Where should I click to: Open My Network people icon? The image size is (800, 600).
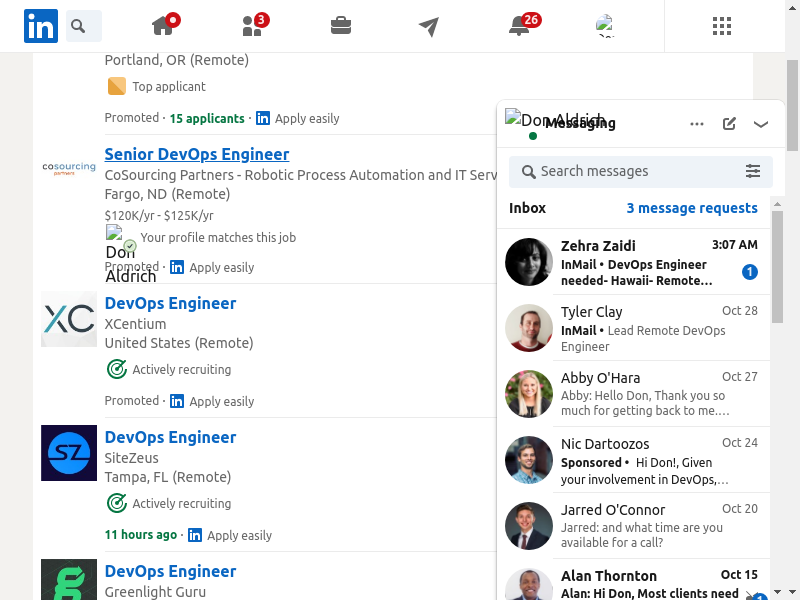[x=253, y=26]
